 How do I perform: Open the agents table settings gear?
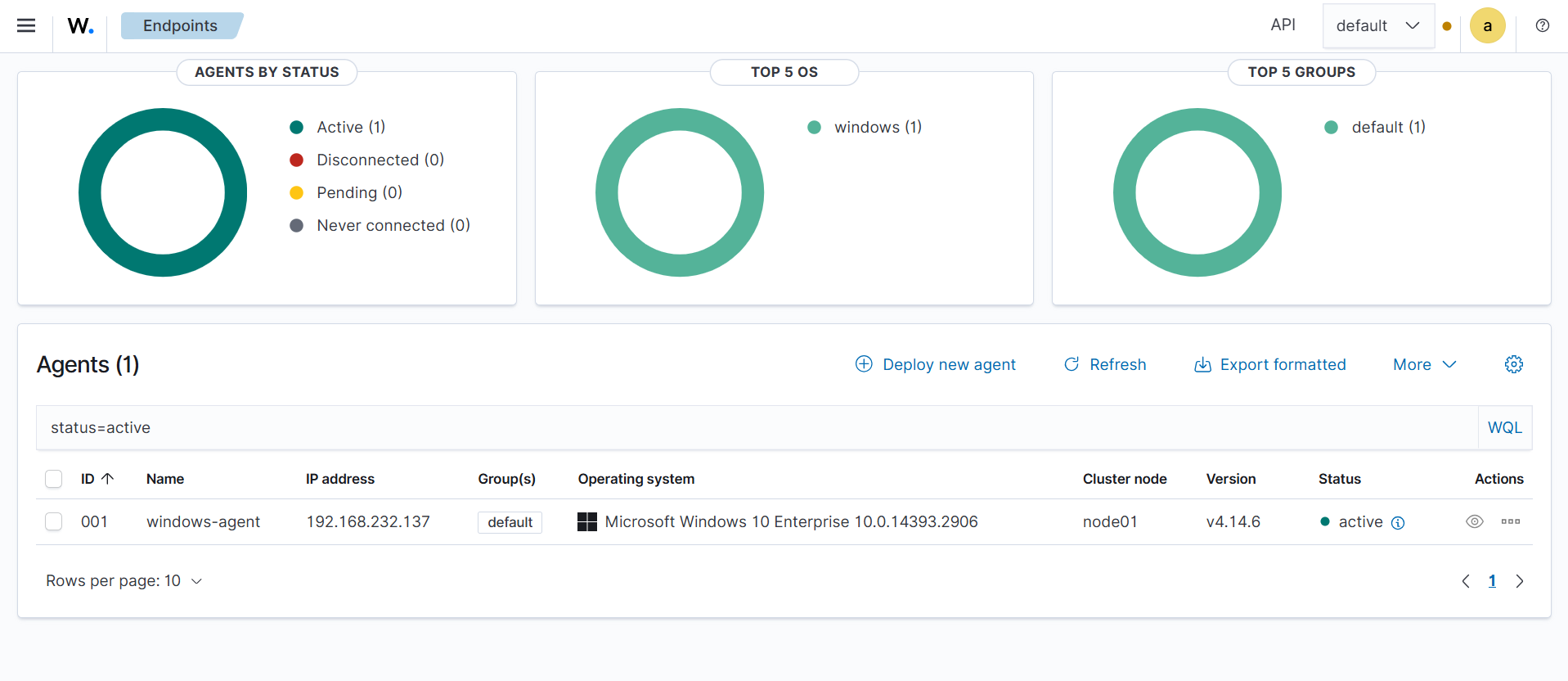[1513, 364]
